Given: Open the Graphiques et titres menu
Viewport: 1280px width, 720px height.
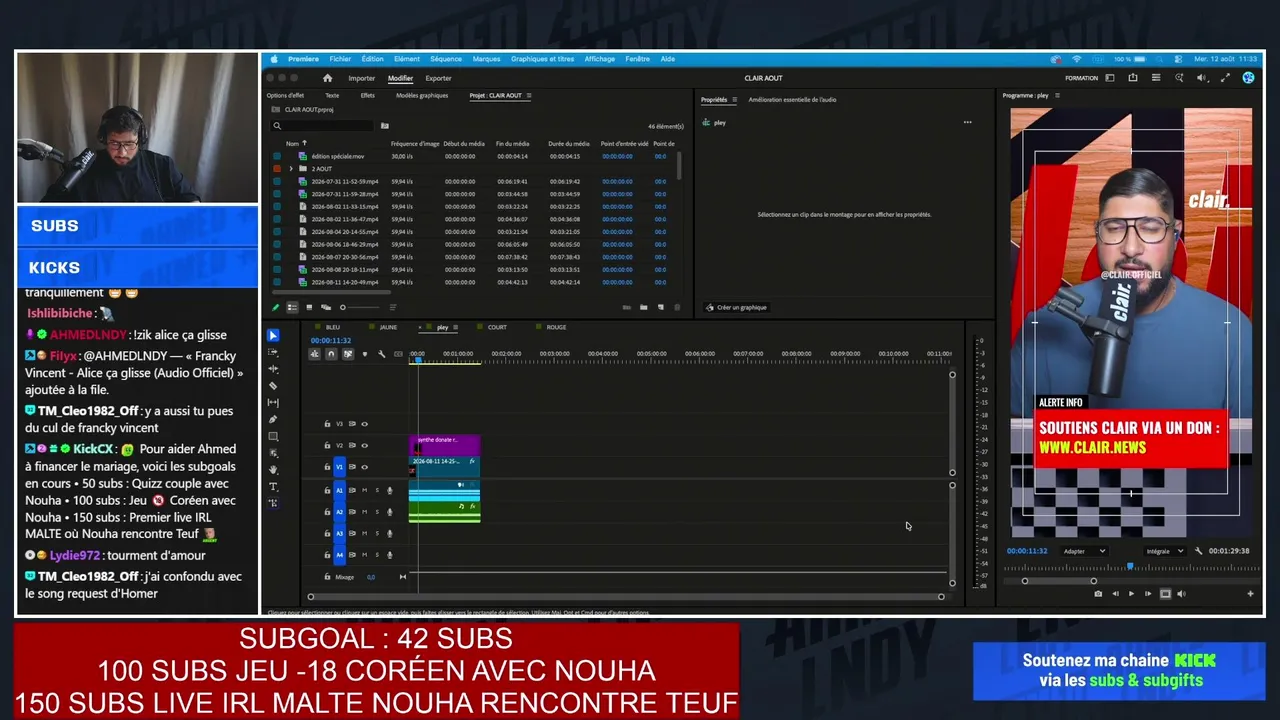Looking at the screenshot, I should [542, 59].
